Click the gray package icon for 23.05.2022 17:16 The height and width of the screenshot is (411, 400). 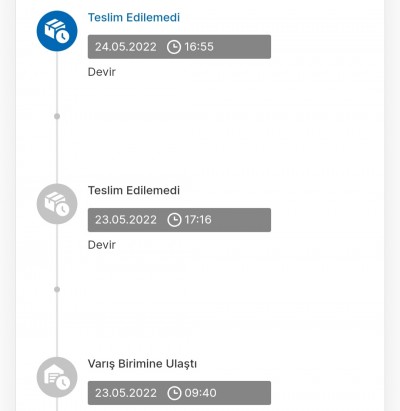57,204
